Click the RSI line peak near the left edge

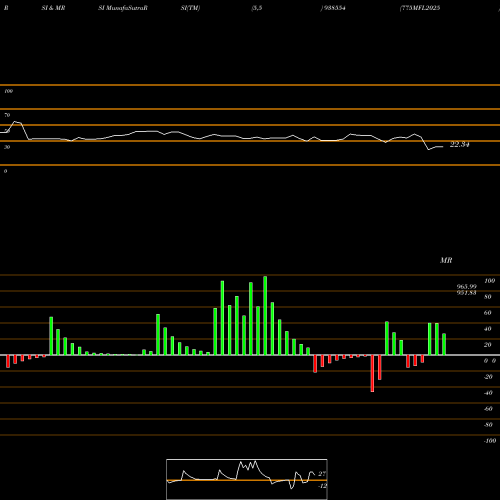point(16,122)
